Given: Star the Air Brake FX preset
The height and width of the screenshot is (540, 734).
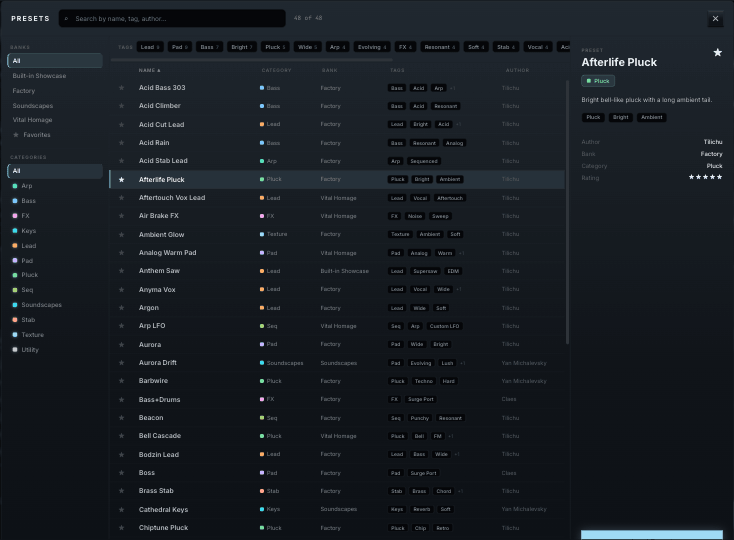Looking at the screenshot, I should tap(122, 216).
